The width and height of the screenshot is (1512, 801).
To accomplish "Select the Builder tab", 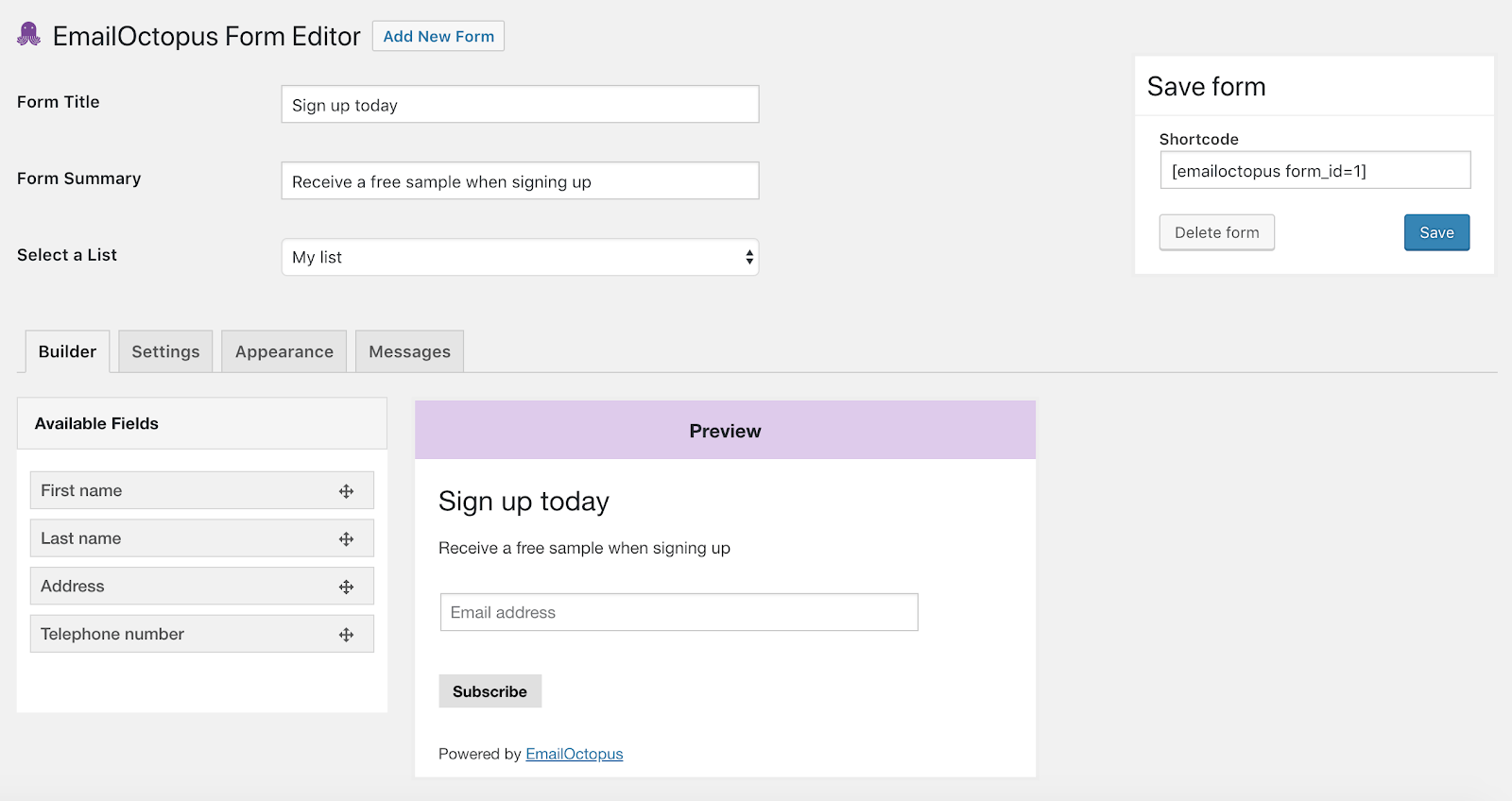I will 66,350.
